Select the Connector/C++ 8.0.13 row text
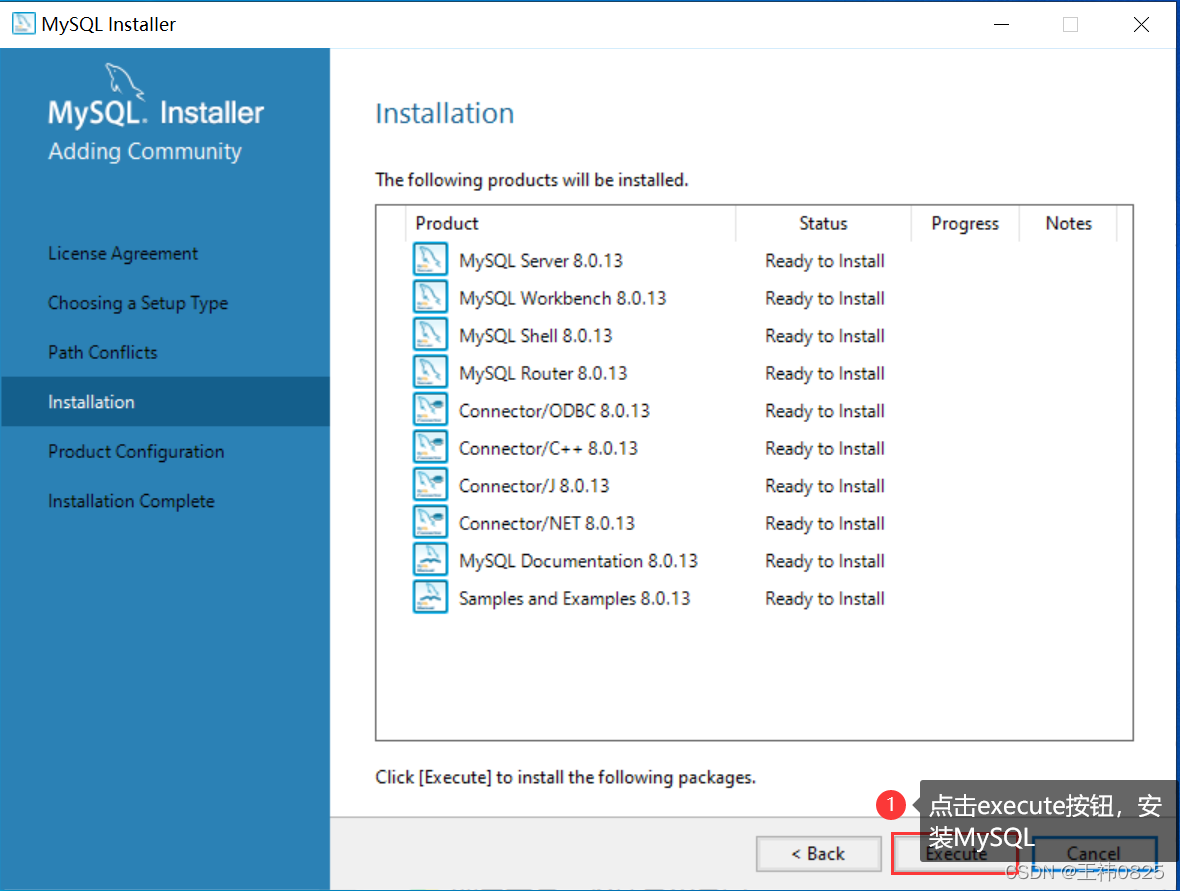The image size is (1180, 891). point(549,449)
